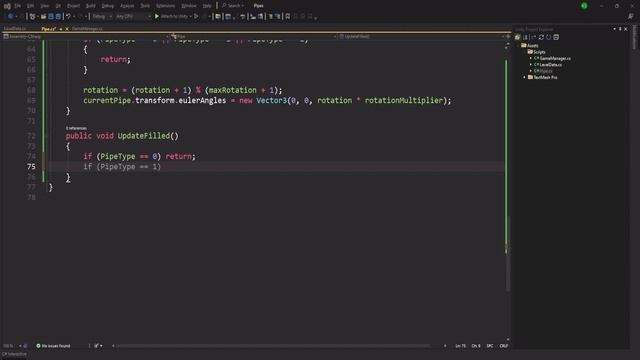Click the green Attach to Unity play button
Screen dimensions: 640x360
pos(156,16)
